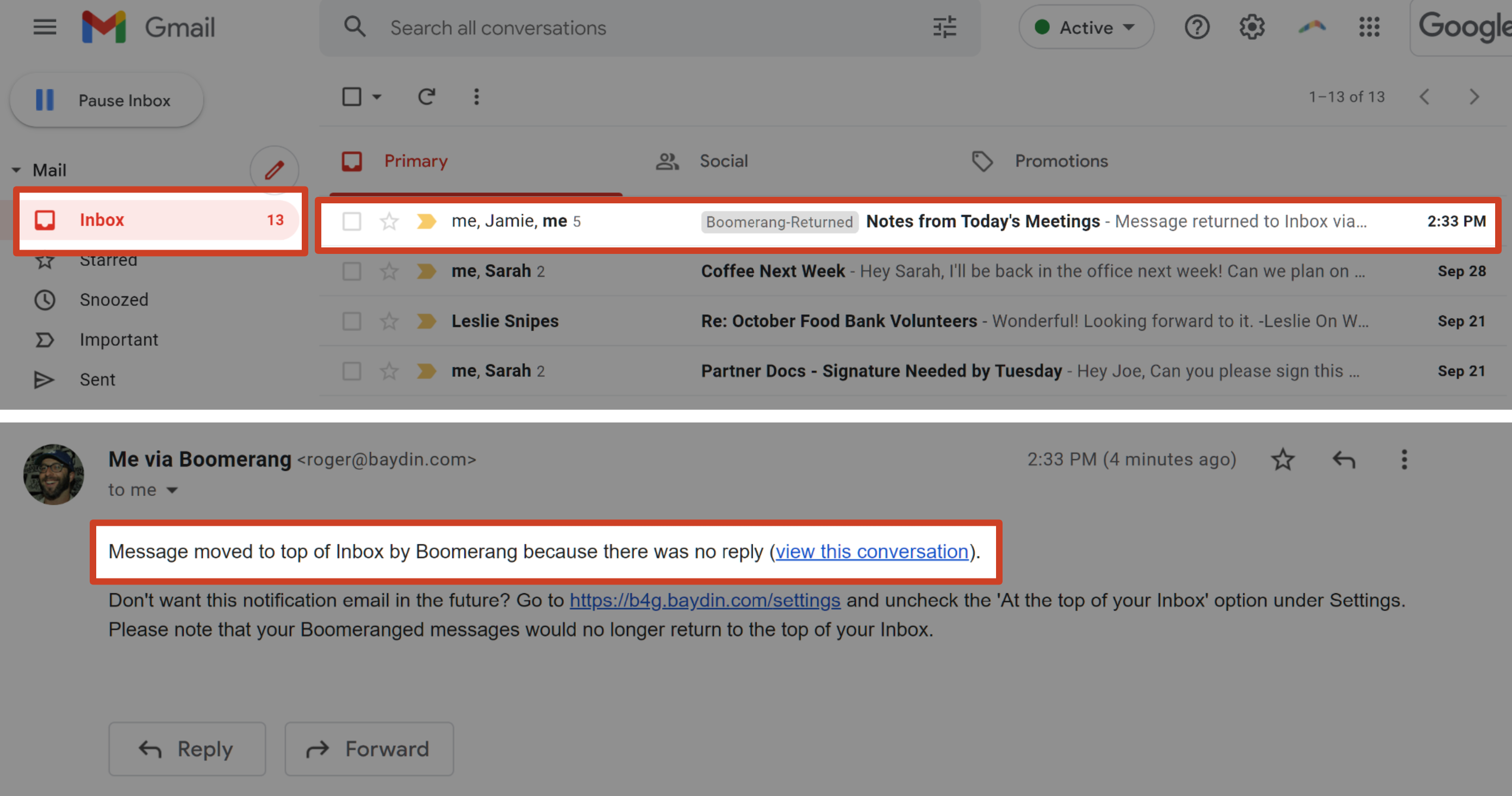Select the Leslie Snipes email checkbox
The height and width of the screenshot is (796, 1512).
[x=352, y=321]
